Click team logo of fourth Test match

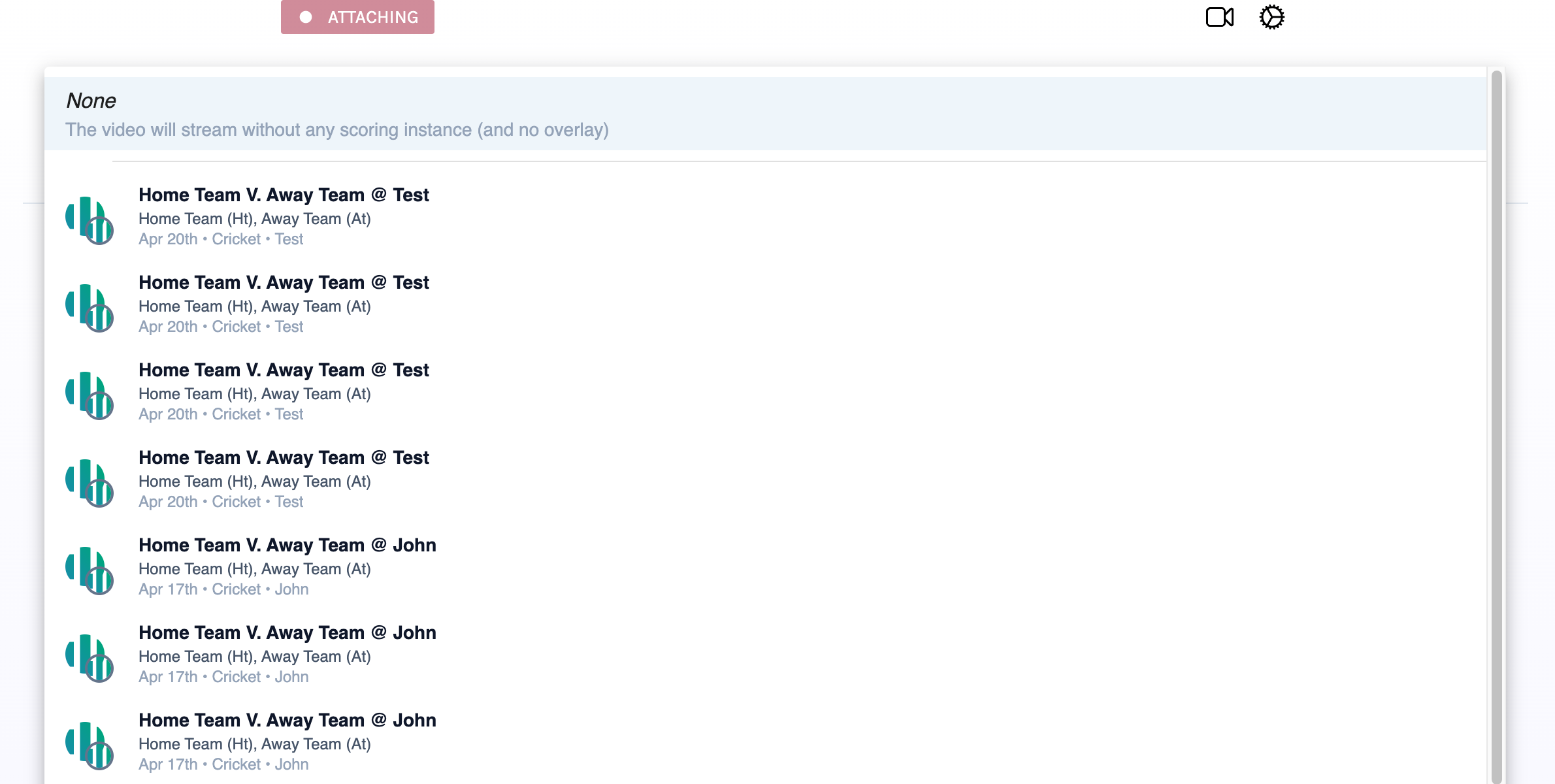[90, 483]
